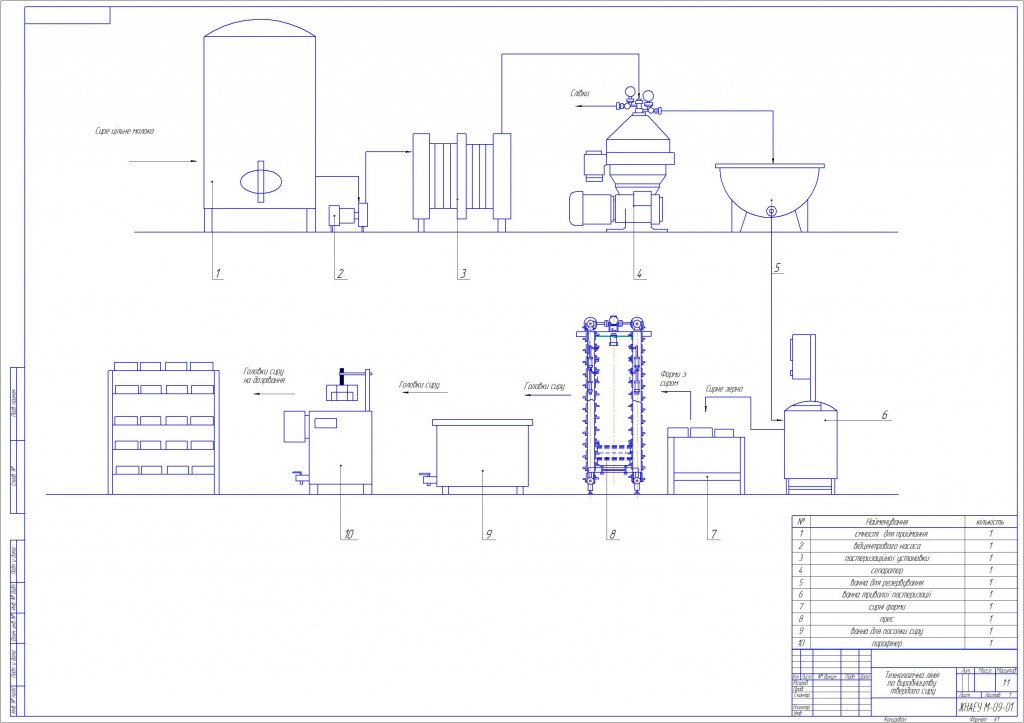Click table row 'пастеризаційної установки'
Viewport: 1024px width, 723px height.
904,558
